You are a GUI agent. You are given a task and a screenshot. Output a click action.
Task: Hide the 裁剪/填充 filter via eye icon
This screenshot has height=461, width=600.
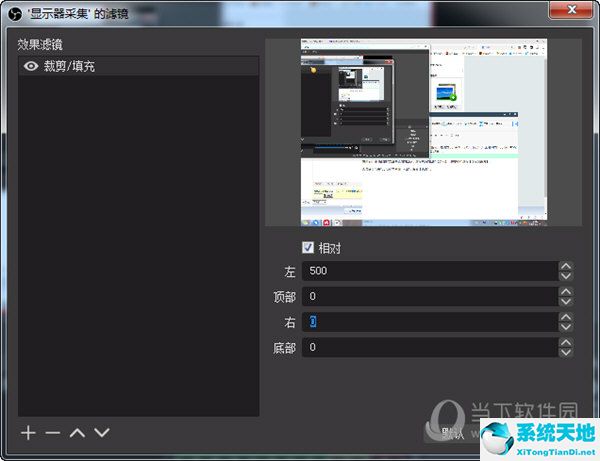point(31,66)
